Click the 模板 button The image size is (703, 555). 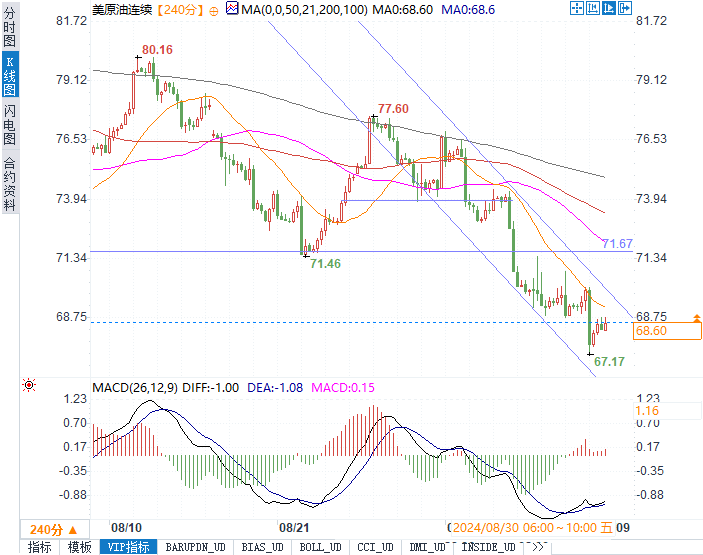click(79, 547)
